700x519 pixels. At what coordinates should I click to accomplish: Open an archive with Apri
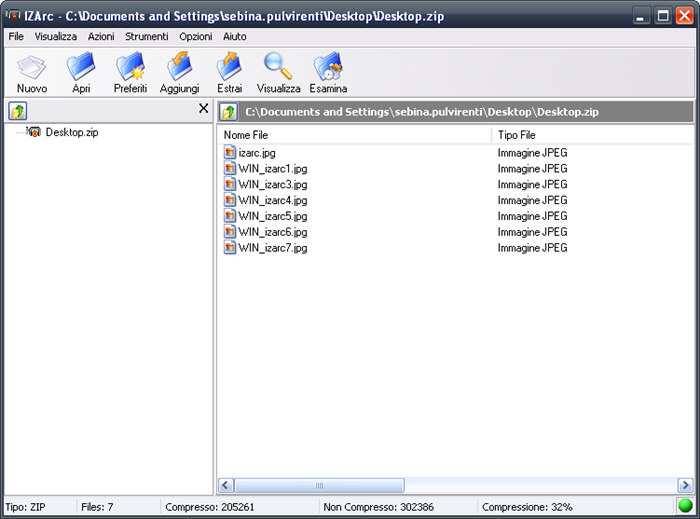click(x=81, y=66)
